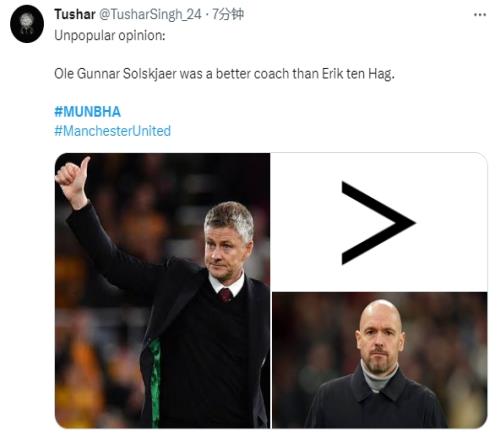Viewport: 500px width, 440px height.
Task: Open the #MUNBHA hashtag
Action: (x=87, y=112)
